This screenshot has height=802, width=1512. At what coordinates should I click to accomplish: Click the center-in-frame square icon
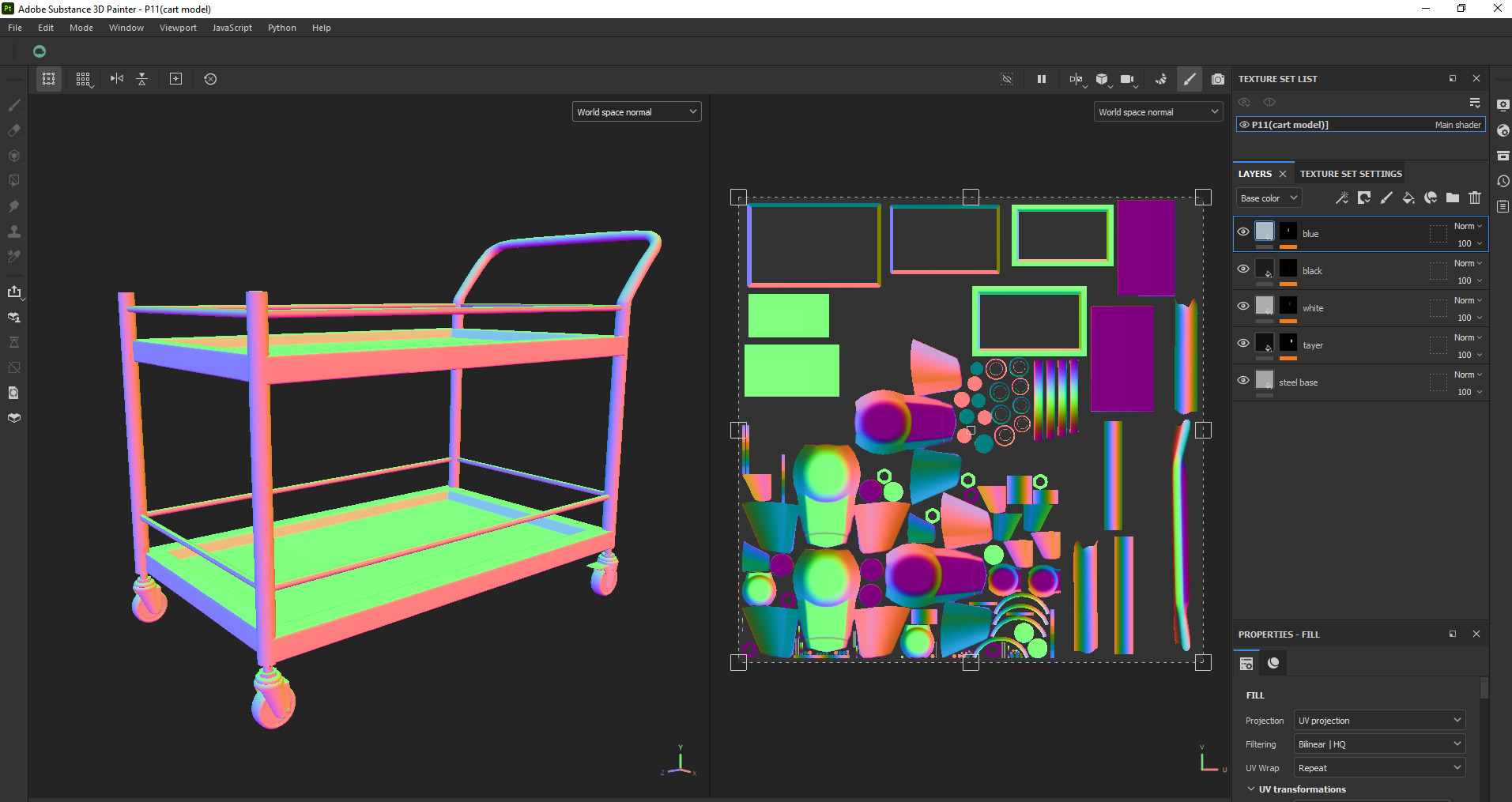(x=176, y=79)
